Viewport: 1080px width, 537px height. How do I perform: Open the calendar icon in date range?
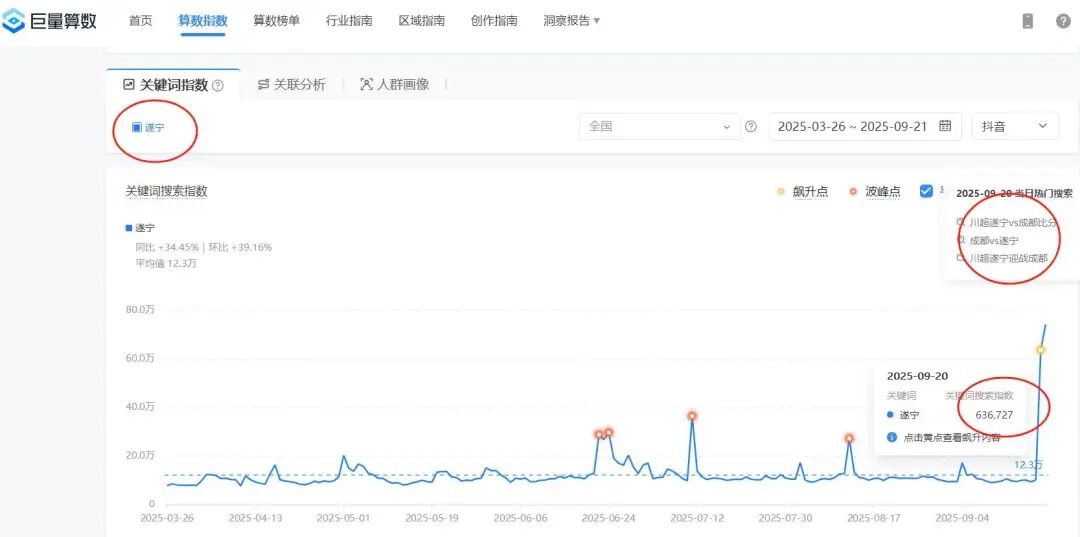[945, 127]
